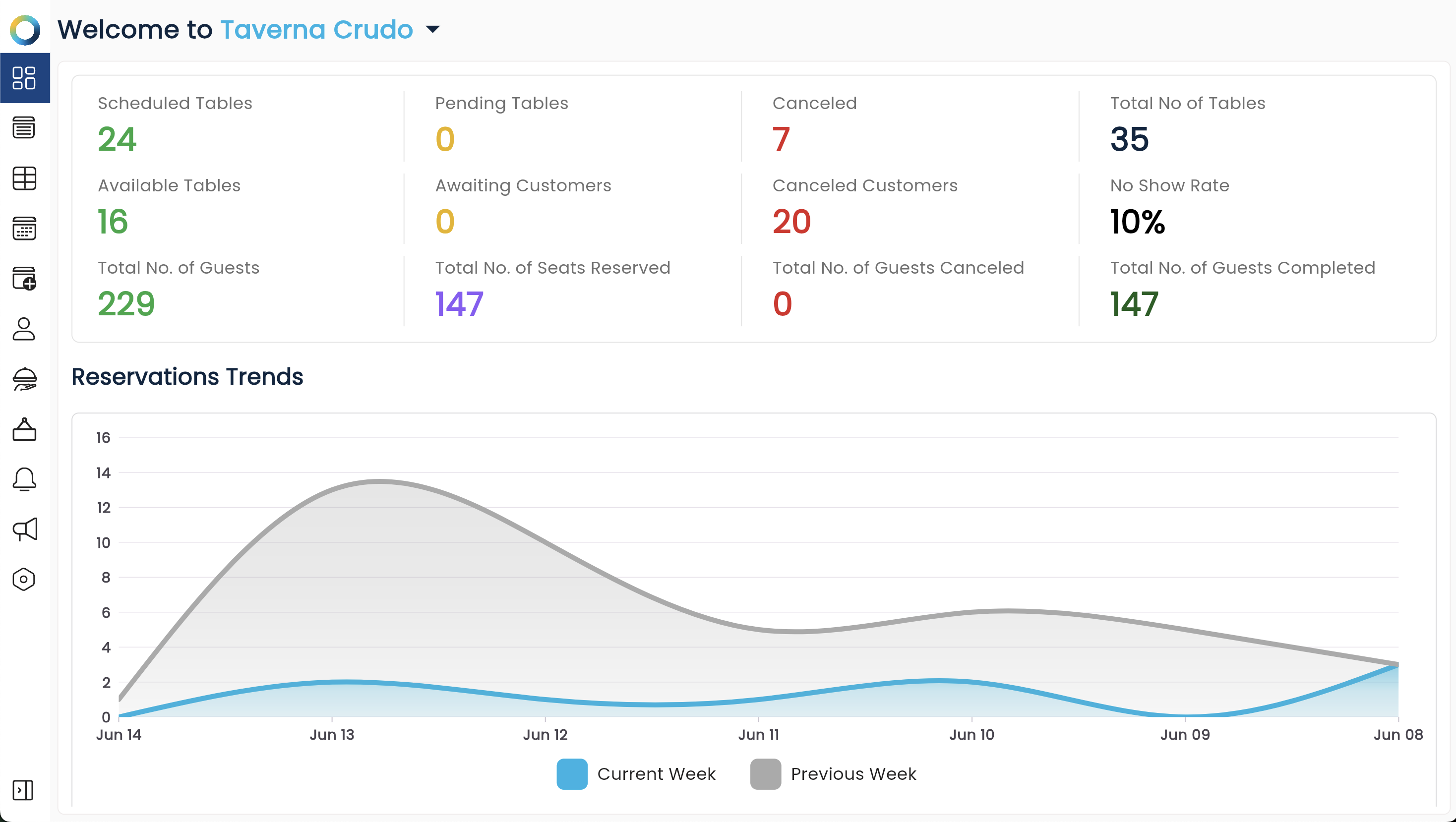Open the restaurant selector dropdown arrow
1456x822 pixels.
432,29
